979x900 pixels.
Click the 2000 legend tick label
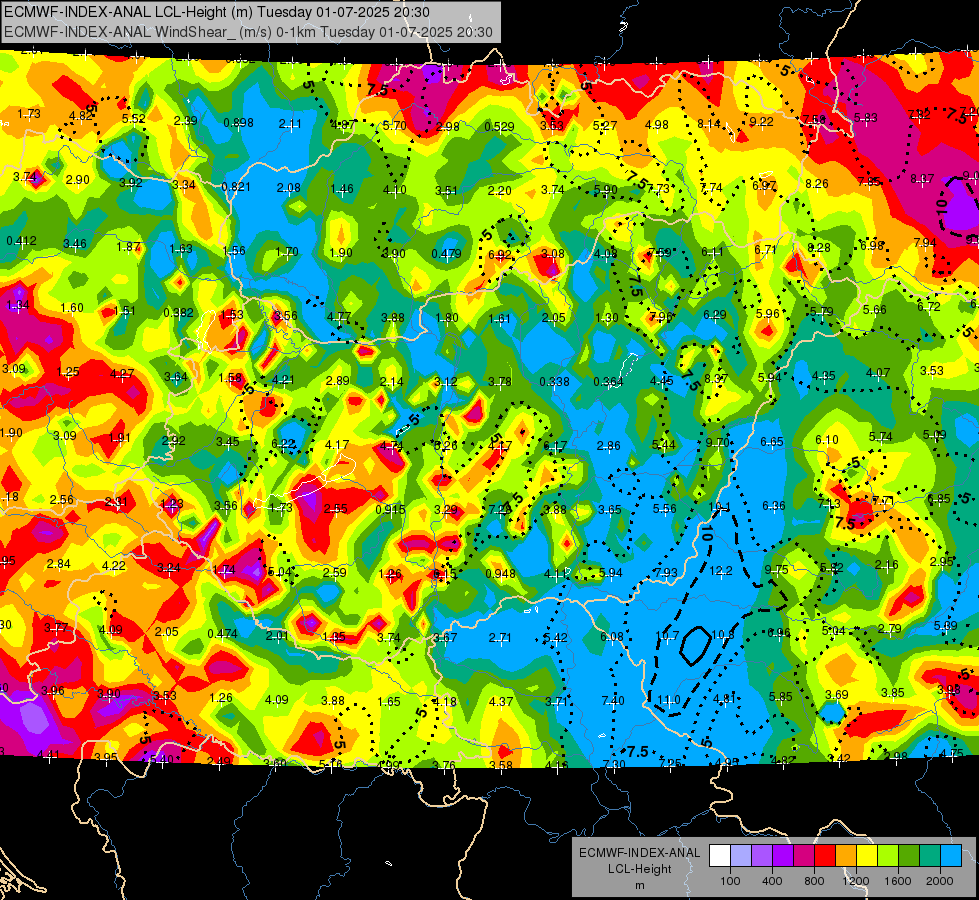(x=940, y=881)
